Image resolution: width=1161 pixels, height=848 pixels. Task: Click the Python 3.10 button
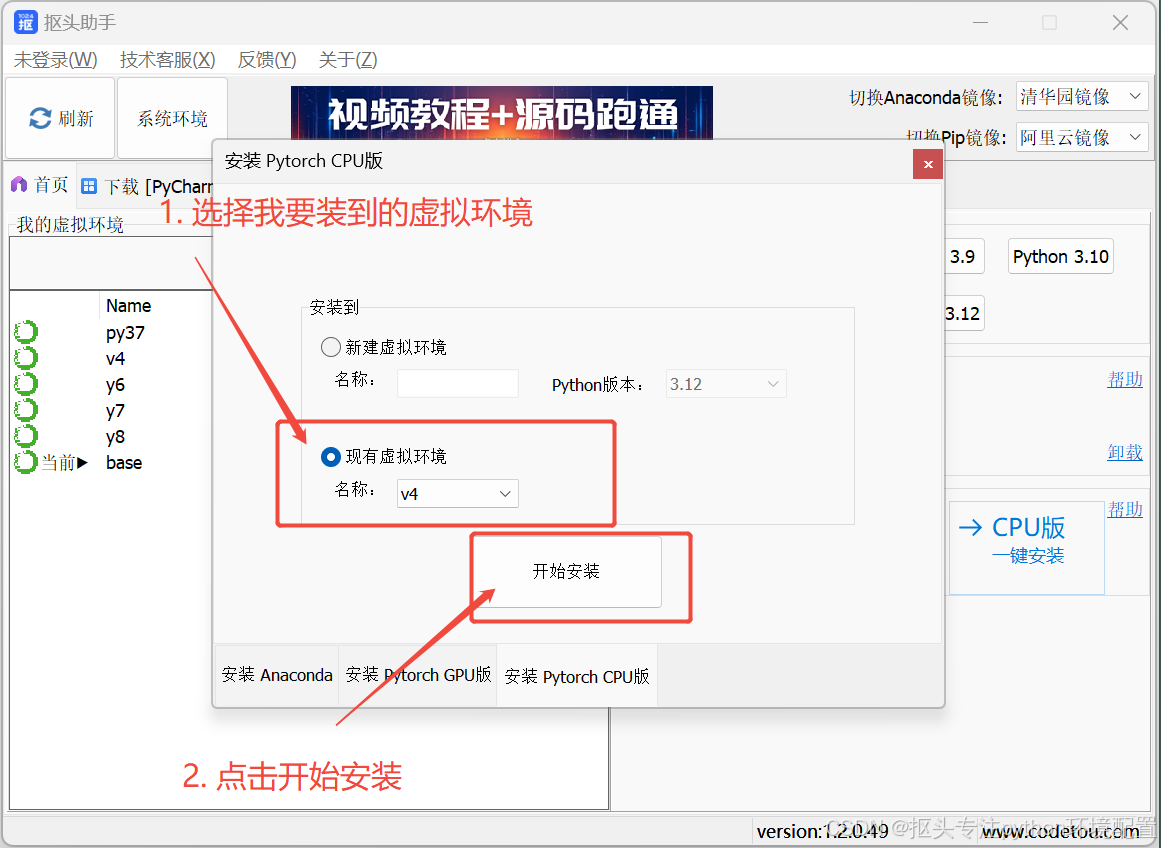(x=1060, y=256)
